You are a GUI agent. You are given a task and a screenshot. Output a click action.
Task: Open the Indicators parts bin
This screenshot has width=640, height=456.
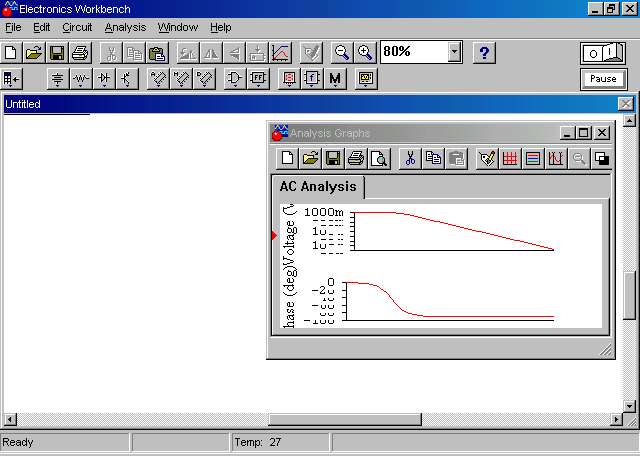(289, 78)
